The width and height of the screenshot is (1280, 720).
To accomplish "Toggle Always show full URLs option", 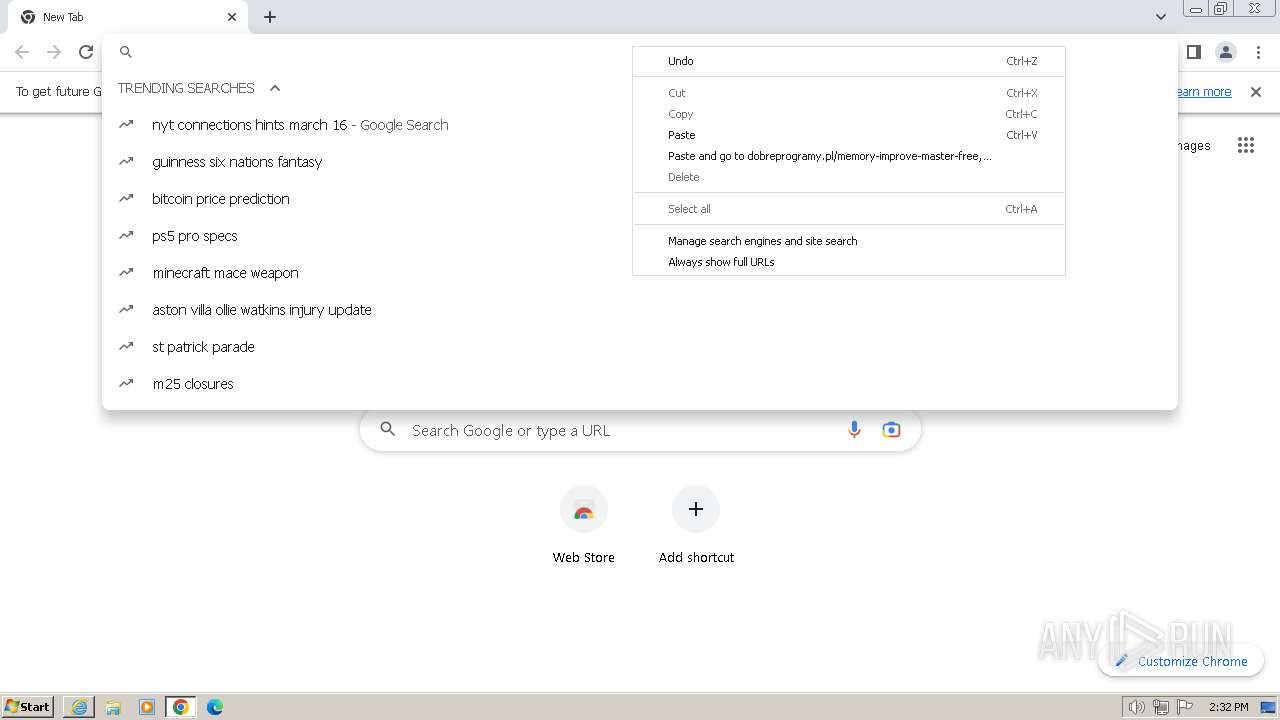I will pos(849,262).
